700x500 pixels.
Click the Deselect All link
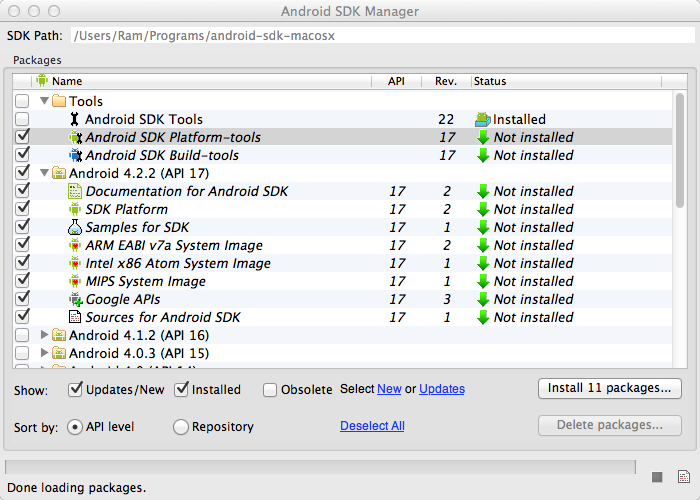coord(372,426)
